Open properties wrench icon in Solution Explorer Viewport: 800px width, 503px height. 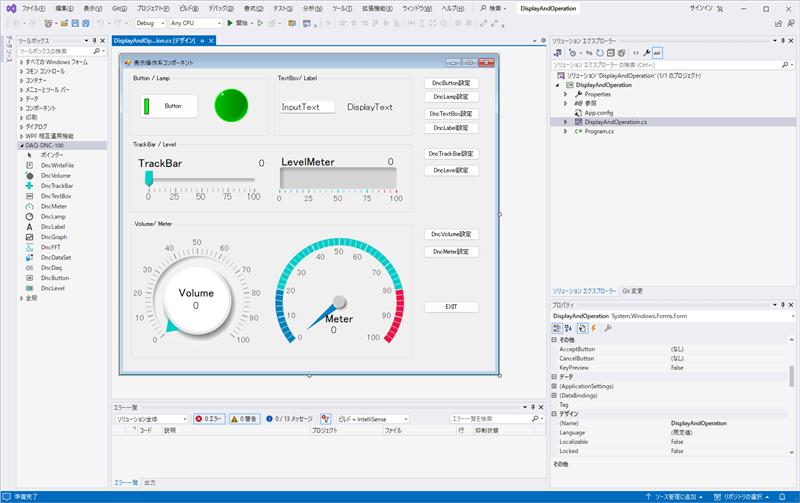647,52
